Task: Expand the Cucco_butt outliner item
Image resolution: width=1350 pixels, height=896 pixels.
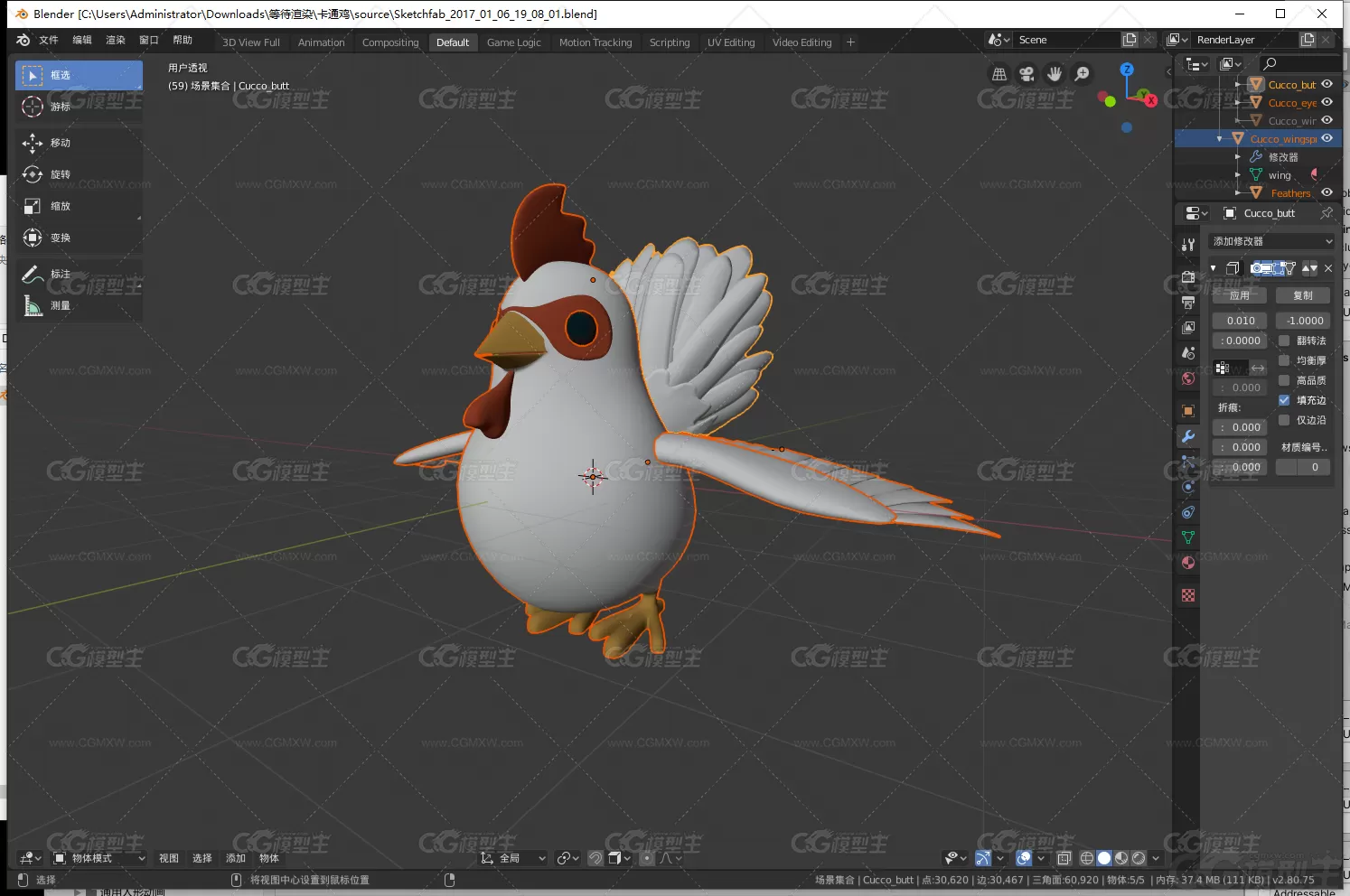Action: point(1238,85)
